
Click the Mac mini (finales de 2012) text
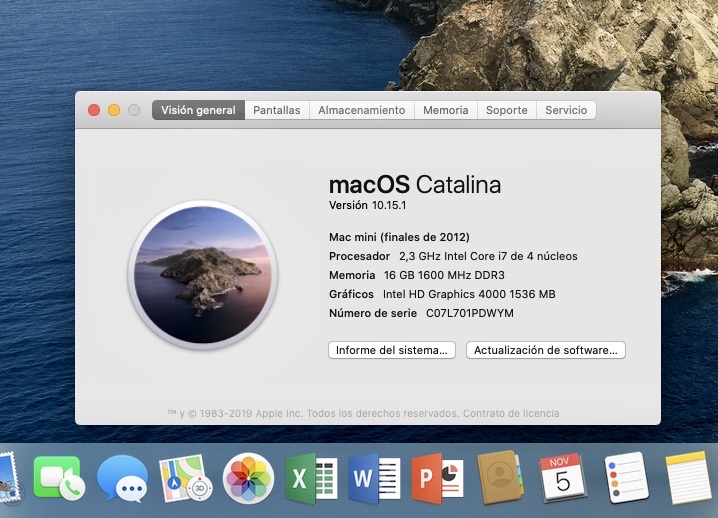tap(399, 237)
